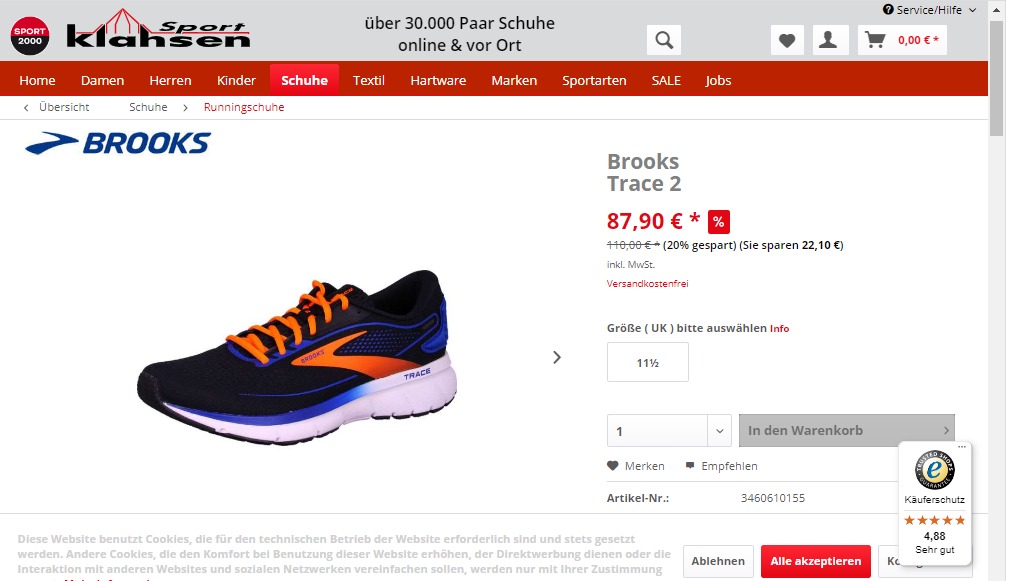Click the Brooks Trace 2 shoe image
Image resolution: width=1010 pixels, height=581 pixels.
pos(296,357)
